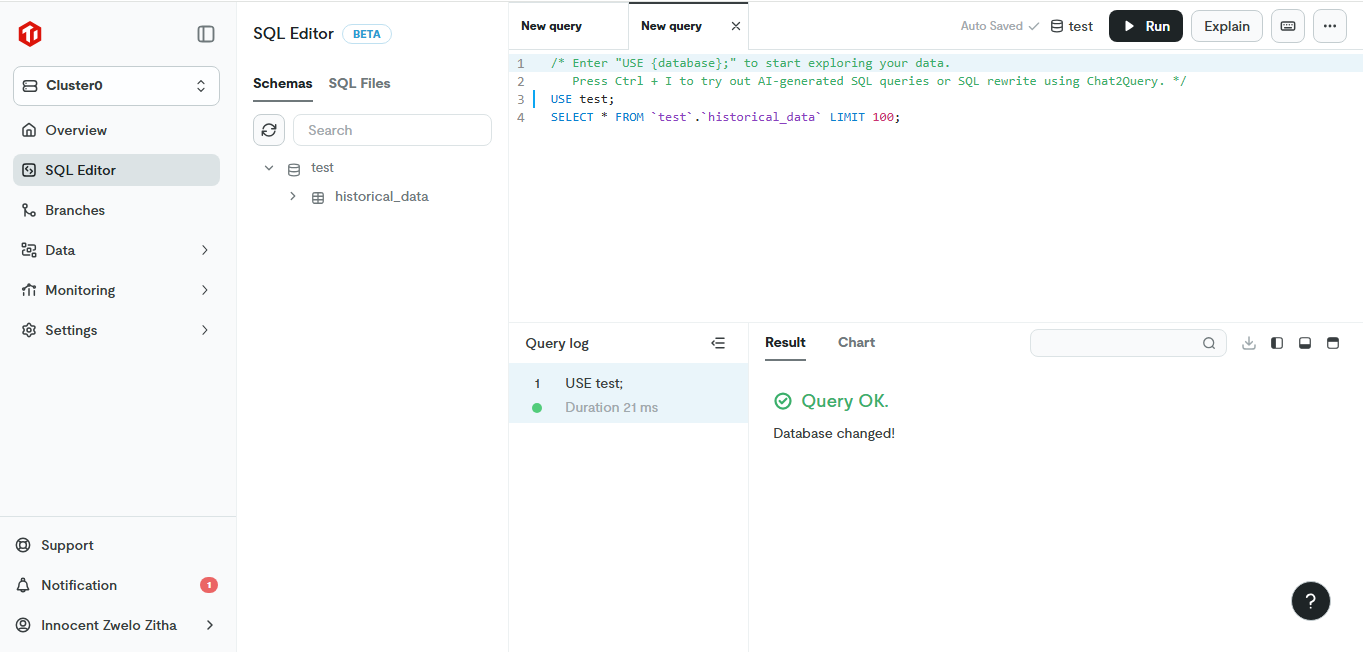Click the Auto Saved status
The width and height of the screenshot is (1363, 652).
1000,26
